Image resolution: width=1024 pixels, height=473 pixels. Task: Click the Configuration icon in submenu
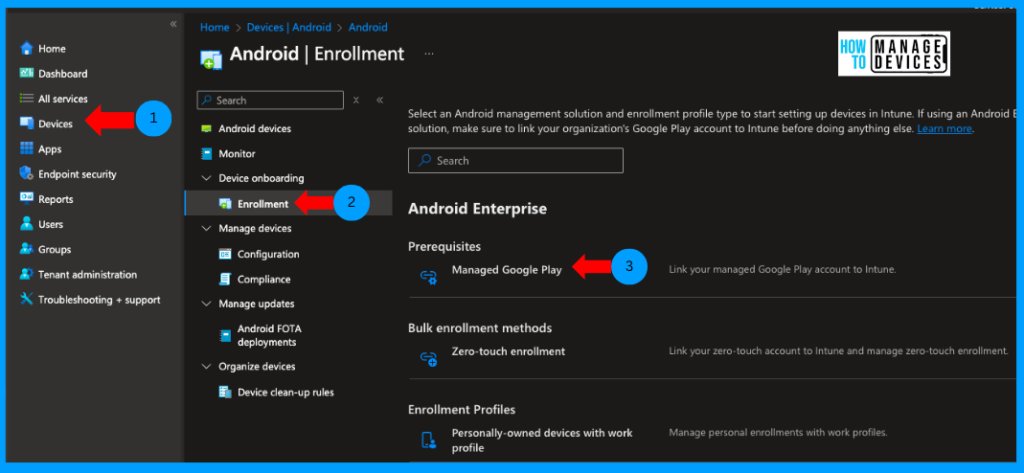tap(225, 254)
